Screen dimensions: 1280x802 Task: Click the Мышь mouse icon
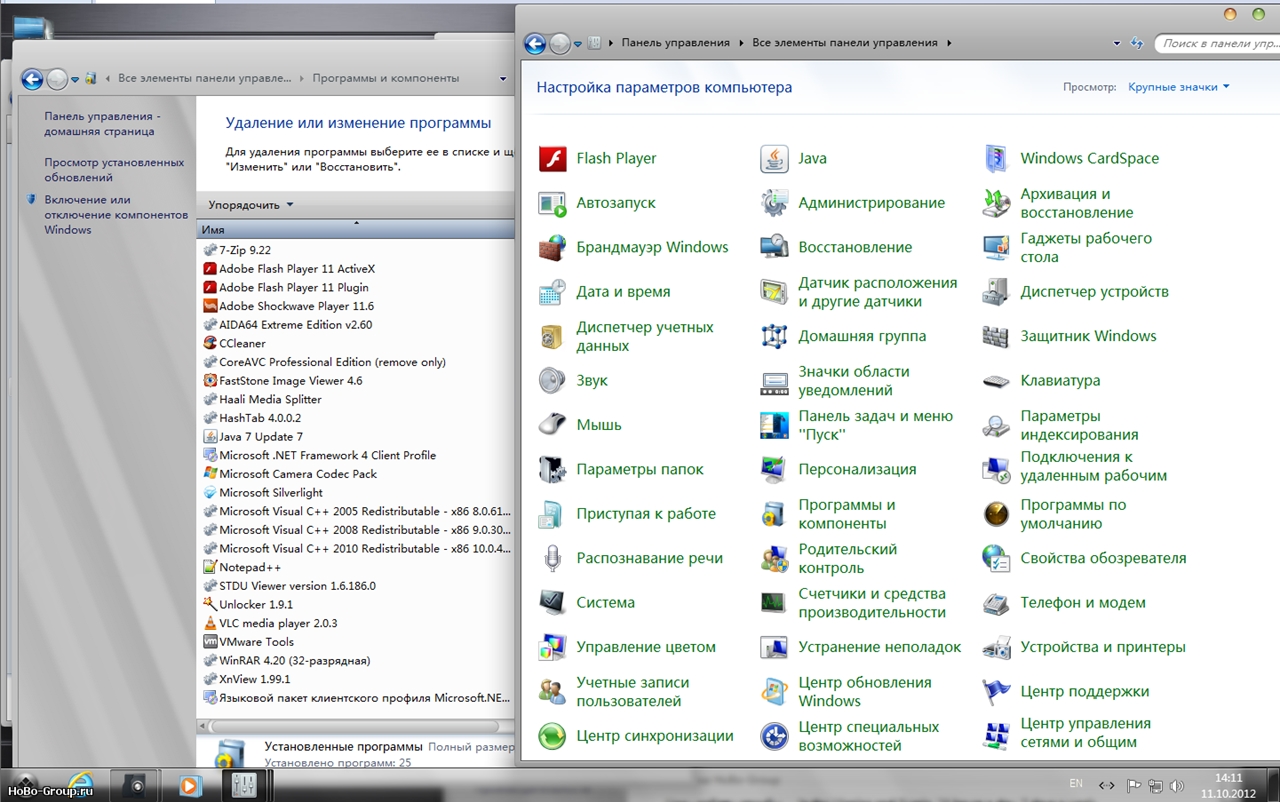[553, 425]
